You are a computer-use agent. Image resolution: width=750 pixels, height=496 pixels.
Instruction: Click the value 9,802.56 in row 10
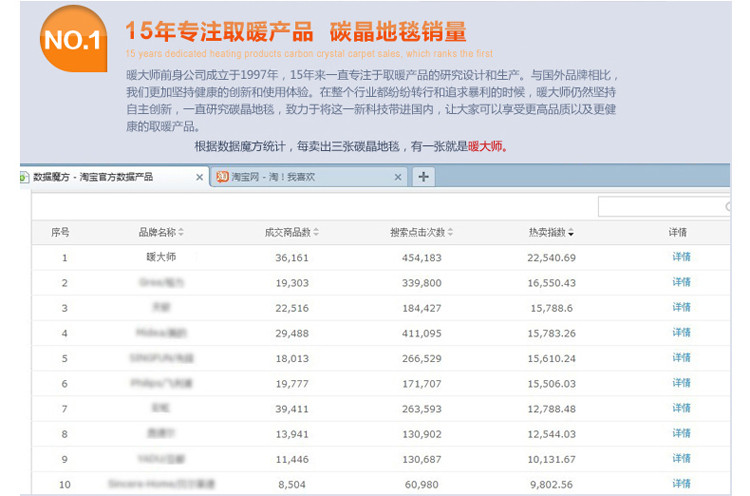(551, 485)
